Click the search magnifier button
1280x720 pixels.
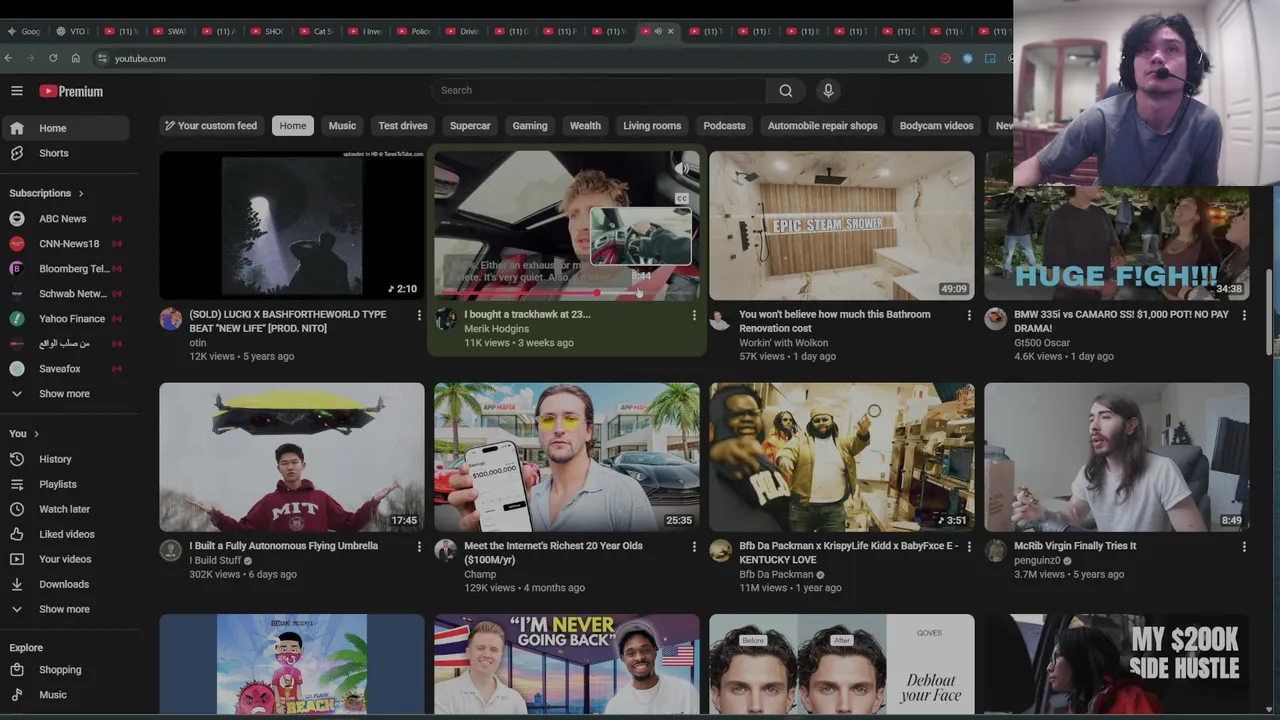click(x=786, y=91)
